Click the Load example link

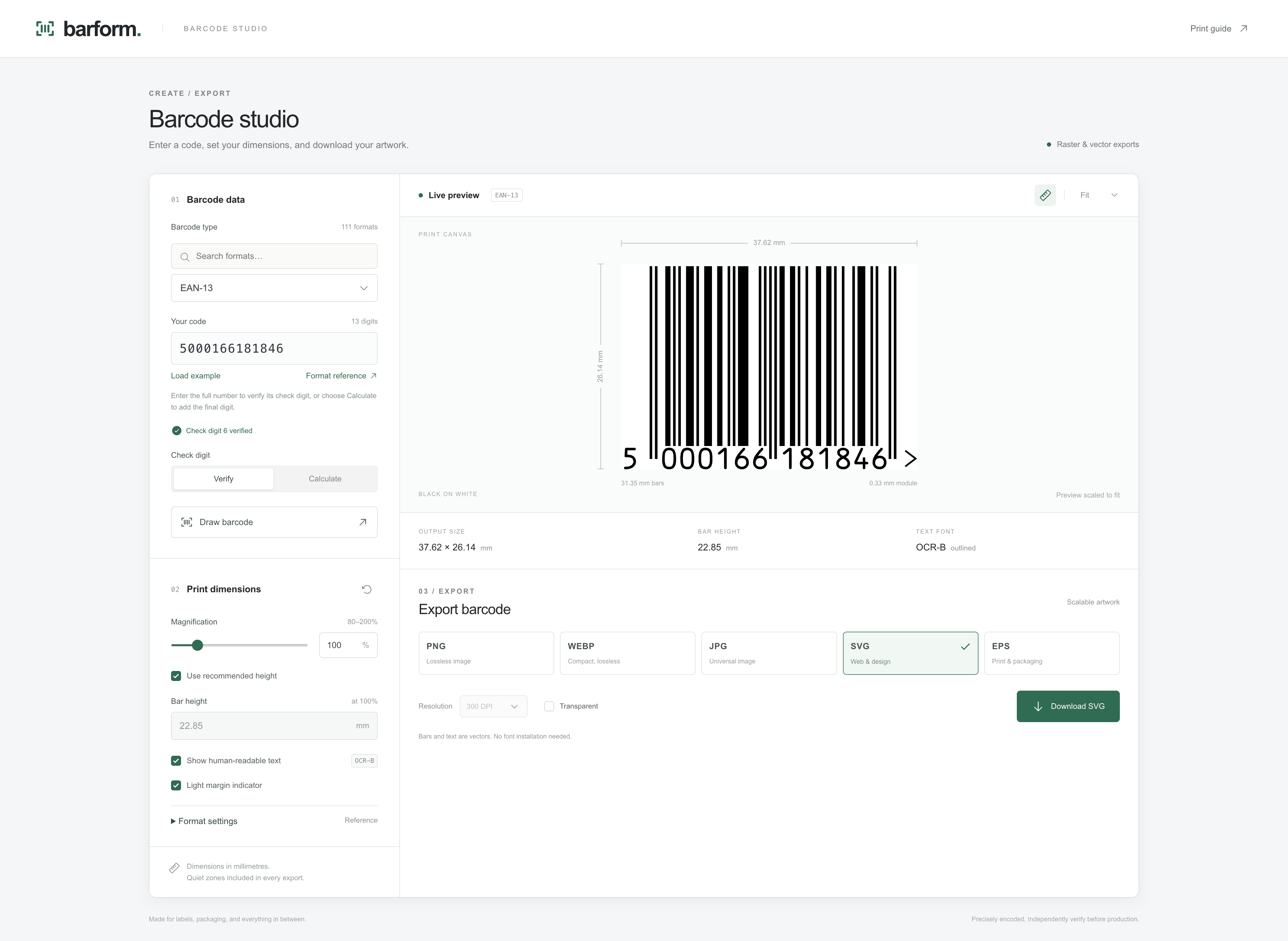(x=195, y=376)
